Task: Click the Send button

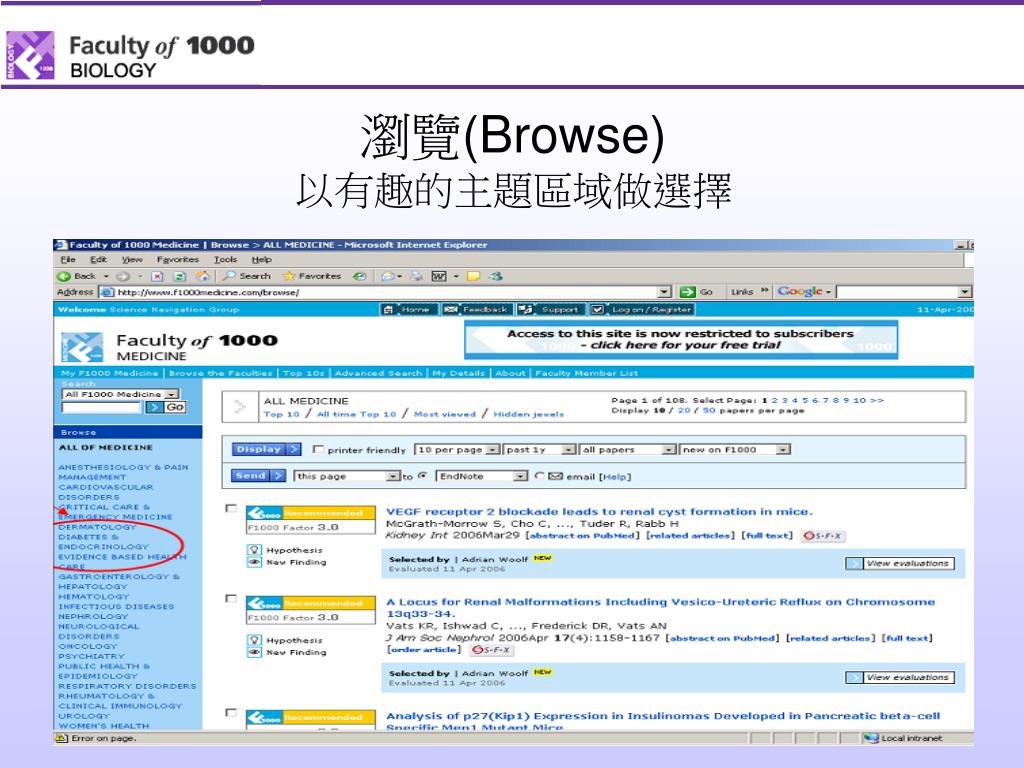Action: (x=258, y=475)
